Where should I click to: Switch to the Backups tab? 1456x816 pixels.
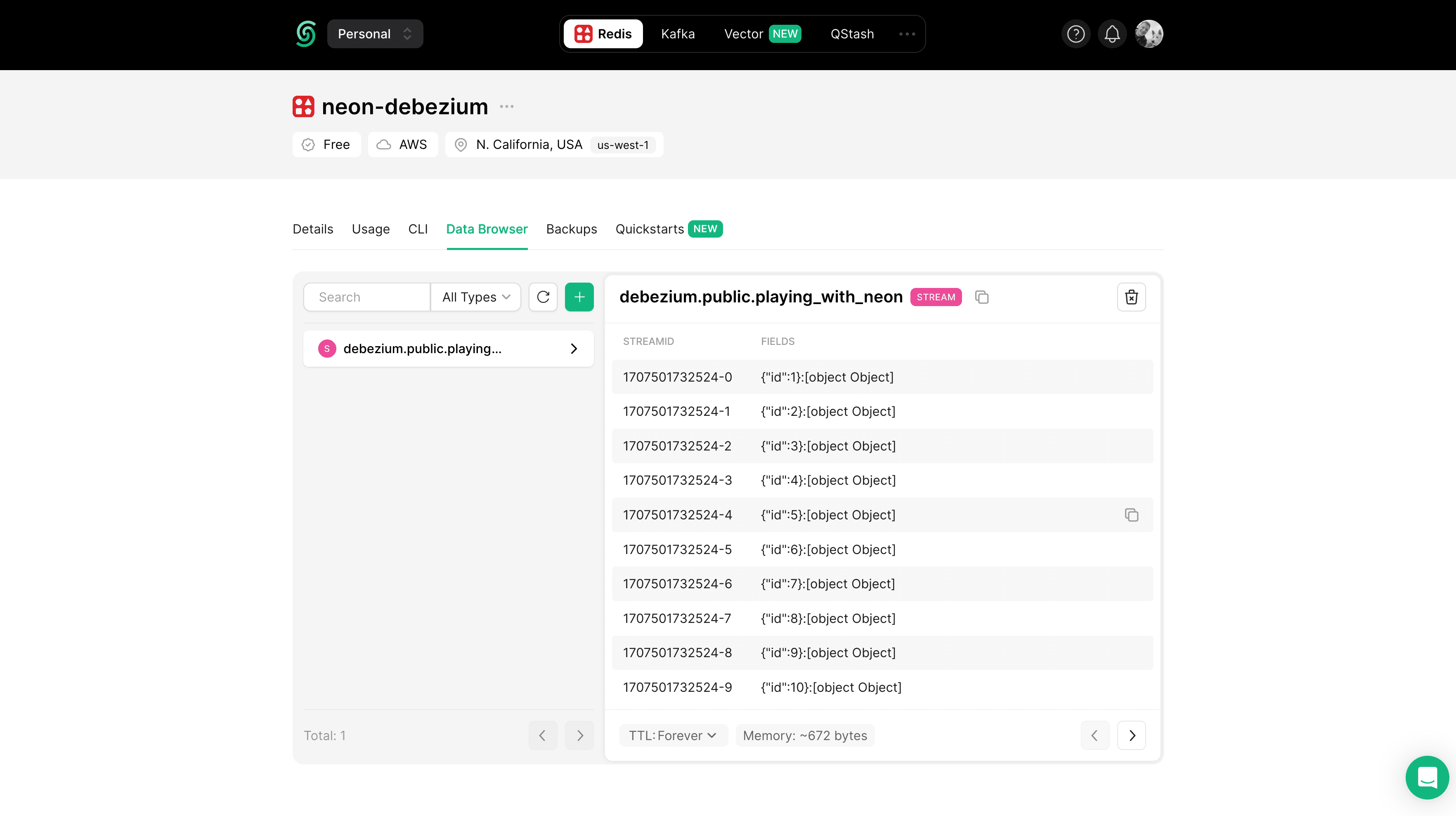(572, 229)
